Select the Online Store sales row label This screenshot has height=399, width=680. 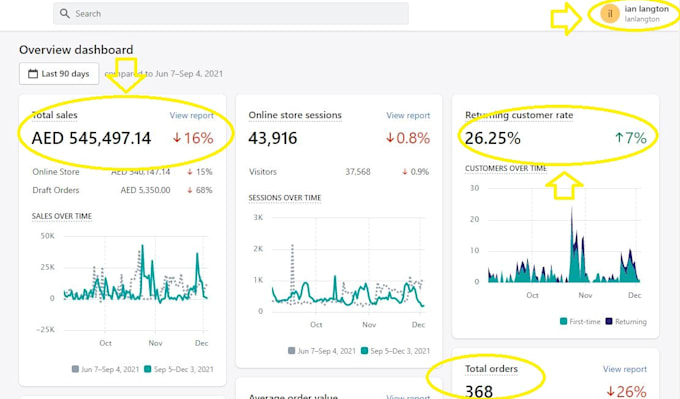[56, 172]
